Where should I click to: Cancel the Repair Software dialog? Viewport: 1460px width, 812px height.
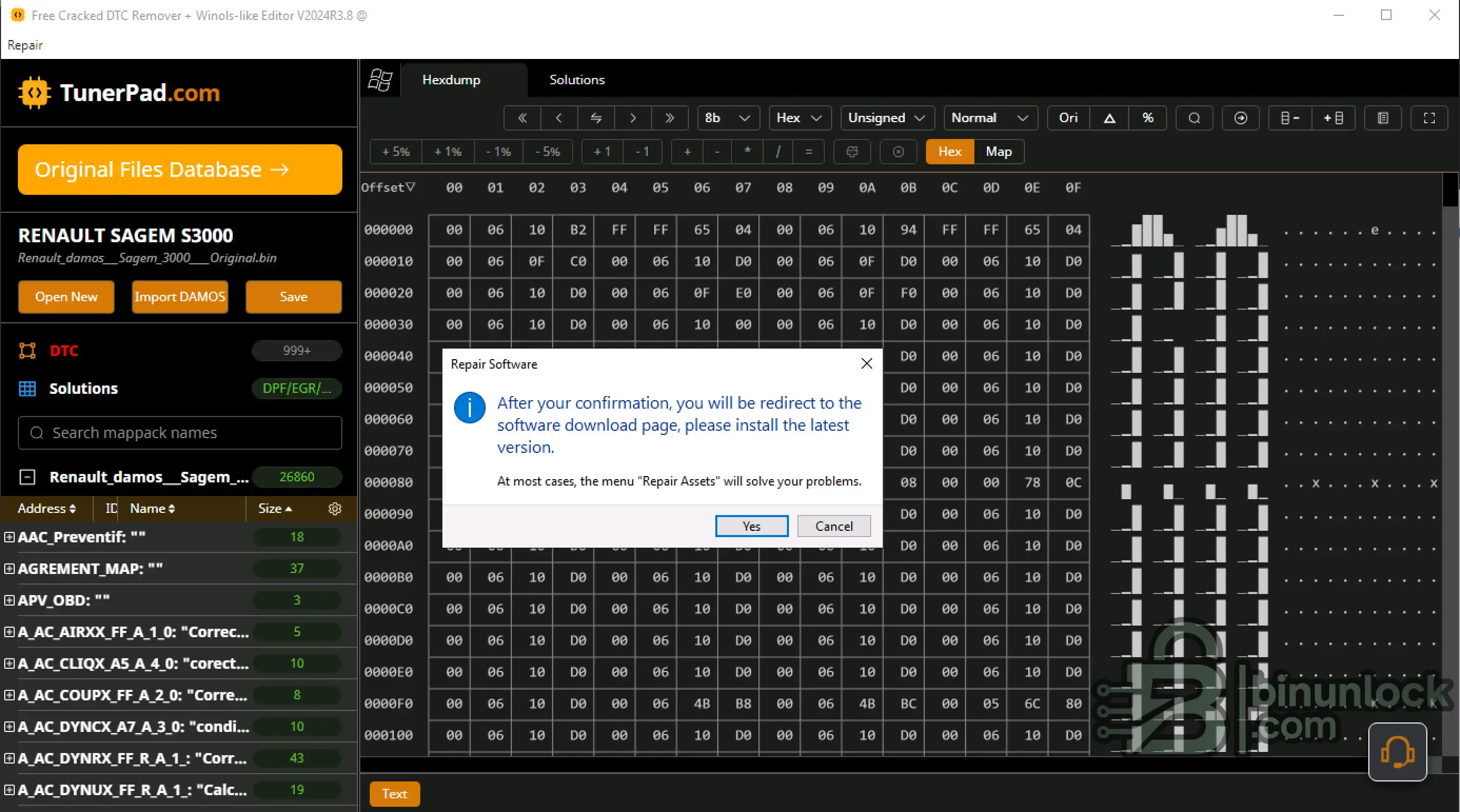[x=834, y=527]
